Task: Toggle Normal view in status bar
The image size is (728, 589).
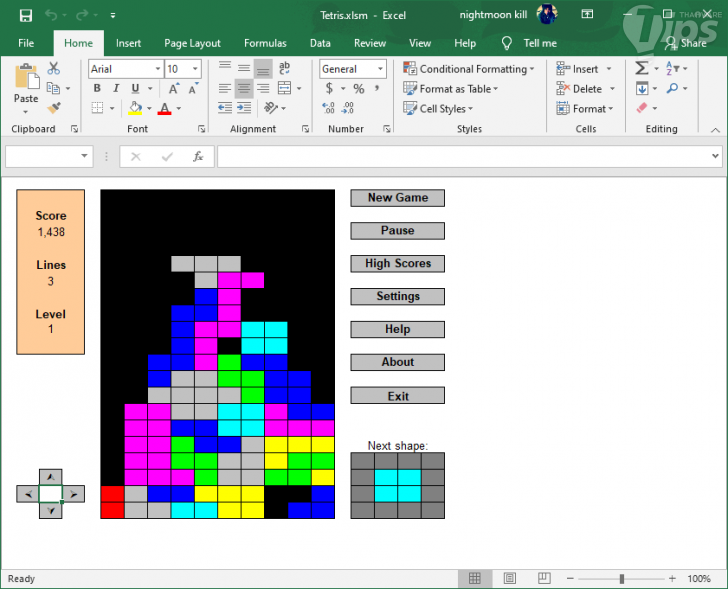Action: pos(474,578)
